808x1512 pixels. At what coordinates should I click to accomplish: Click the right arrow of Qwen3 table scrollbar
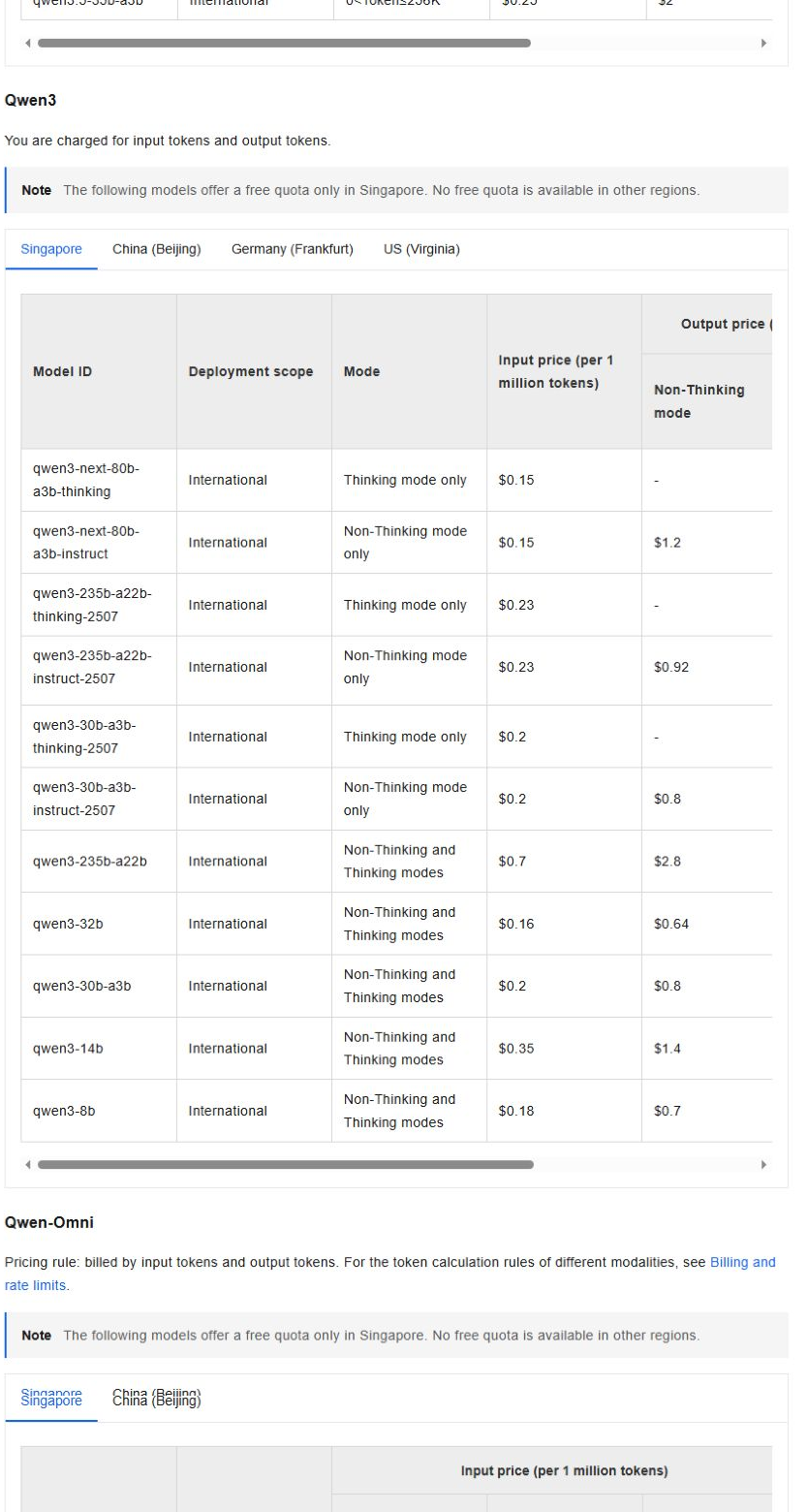pos(764,1165)
